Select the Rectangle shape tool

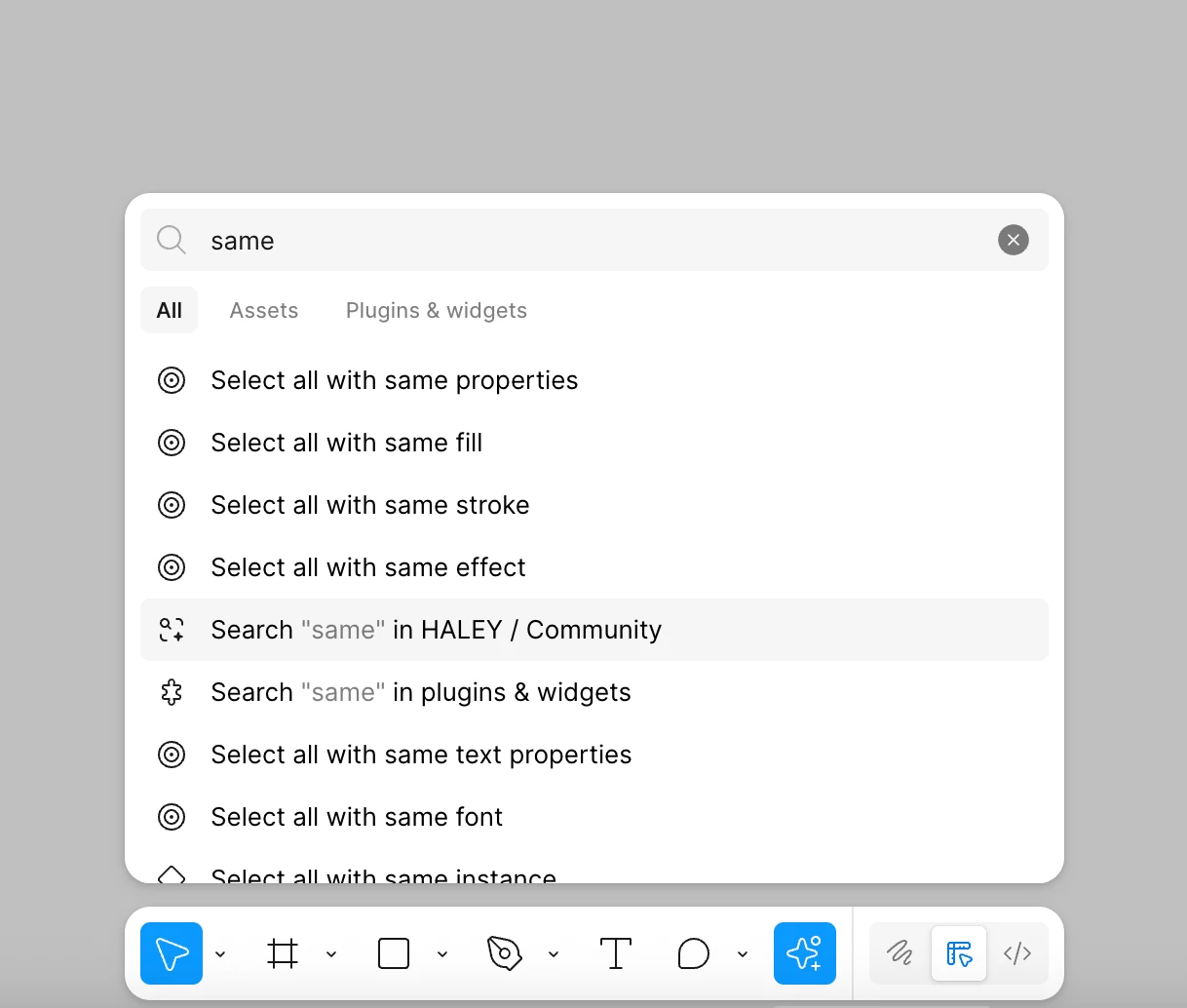click(x=394, y=953)
